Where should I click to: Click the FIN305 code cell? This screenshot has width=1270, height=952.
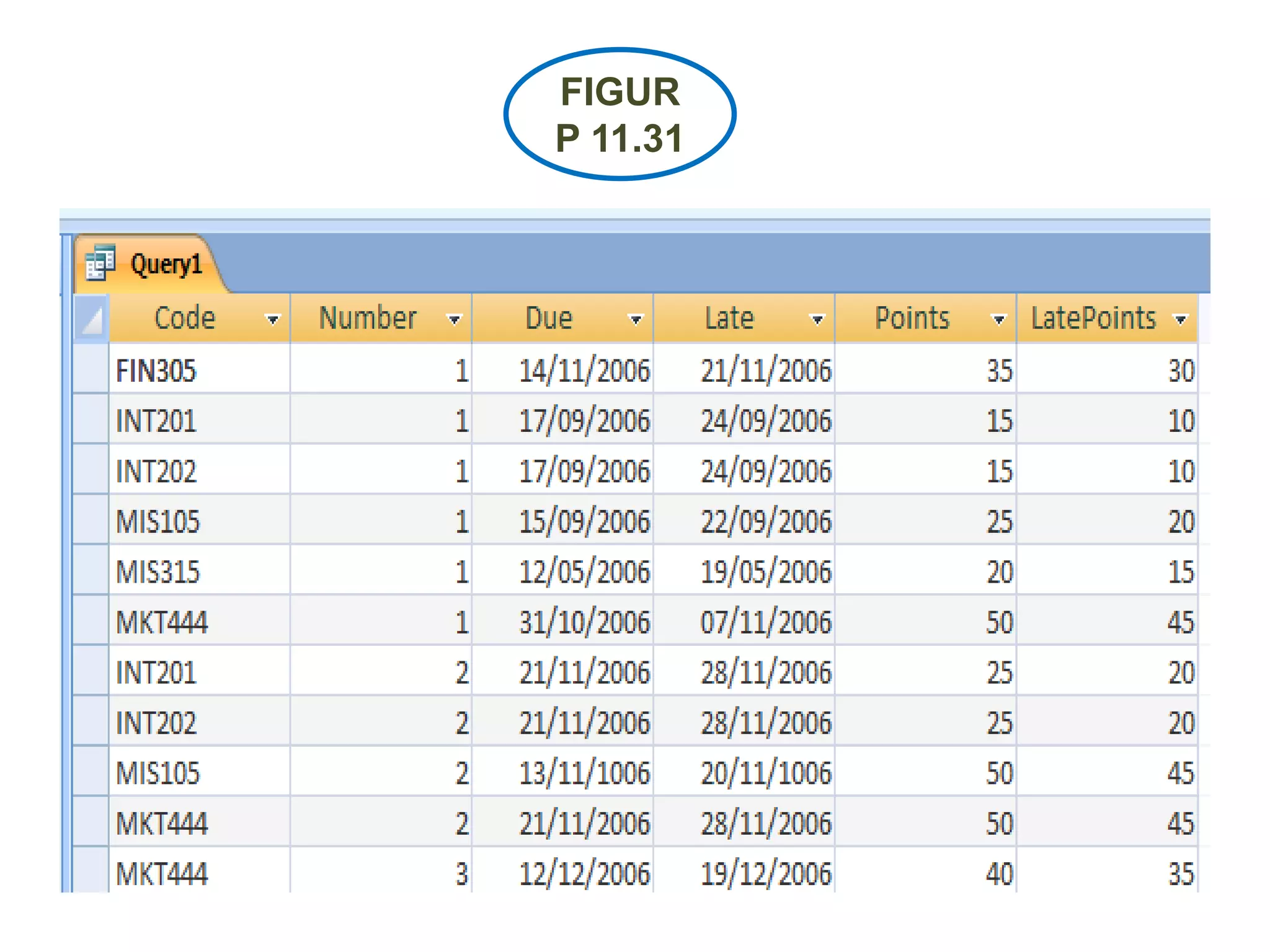198,371
